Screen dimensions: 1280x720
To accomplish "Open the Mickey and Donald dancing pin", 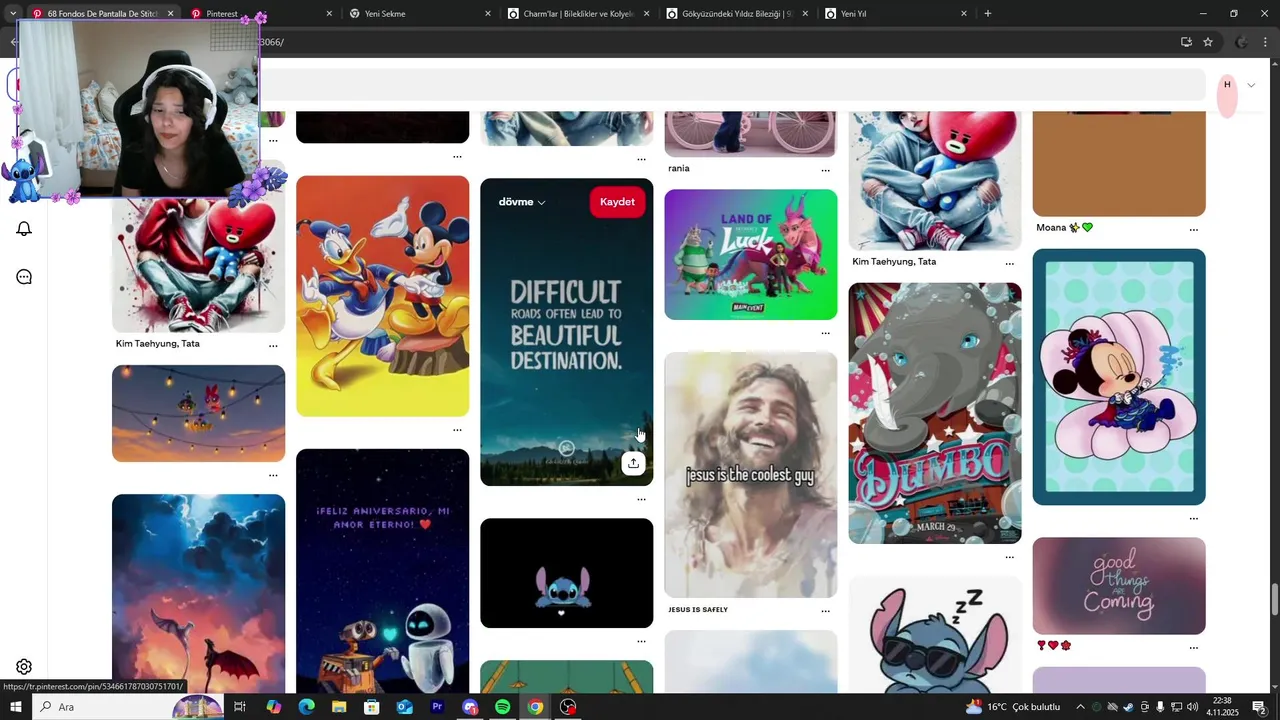I will [382, 296].
